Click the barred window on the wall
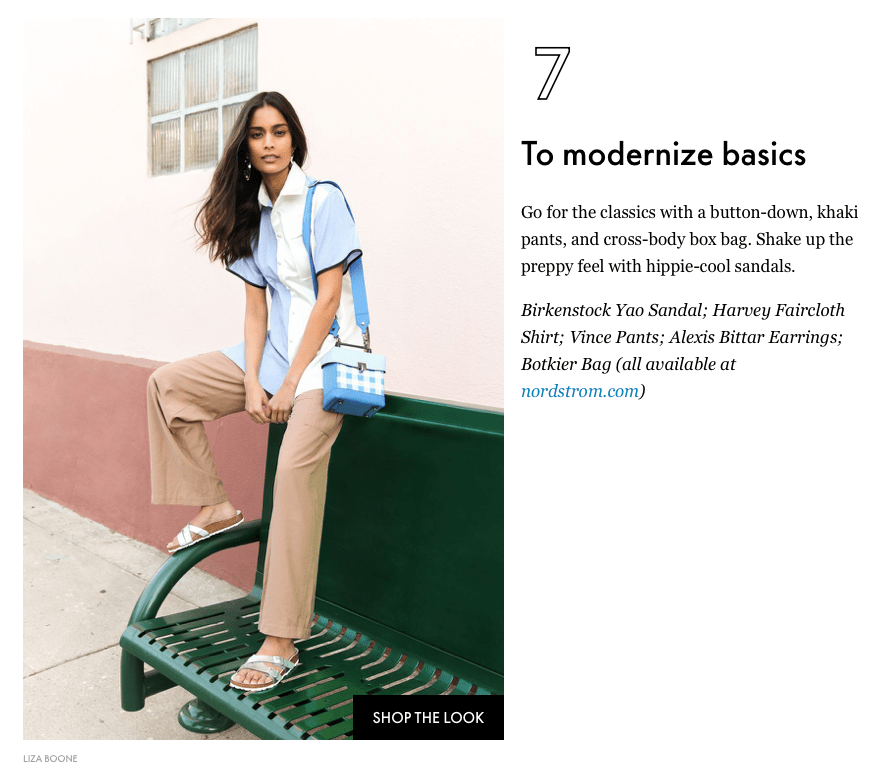Screen dimensions: 888x771 [202, 101]
